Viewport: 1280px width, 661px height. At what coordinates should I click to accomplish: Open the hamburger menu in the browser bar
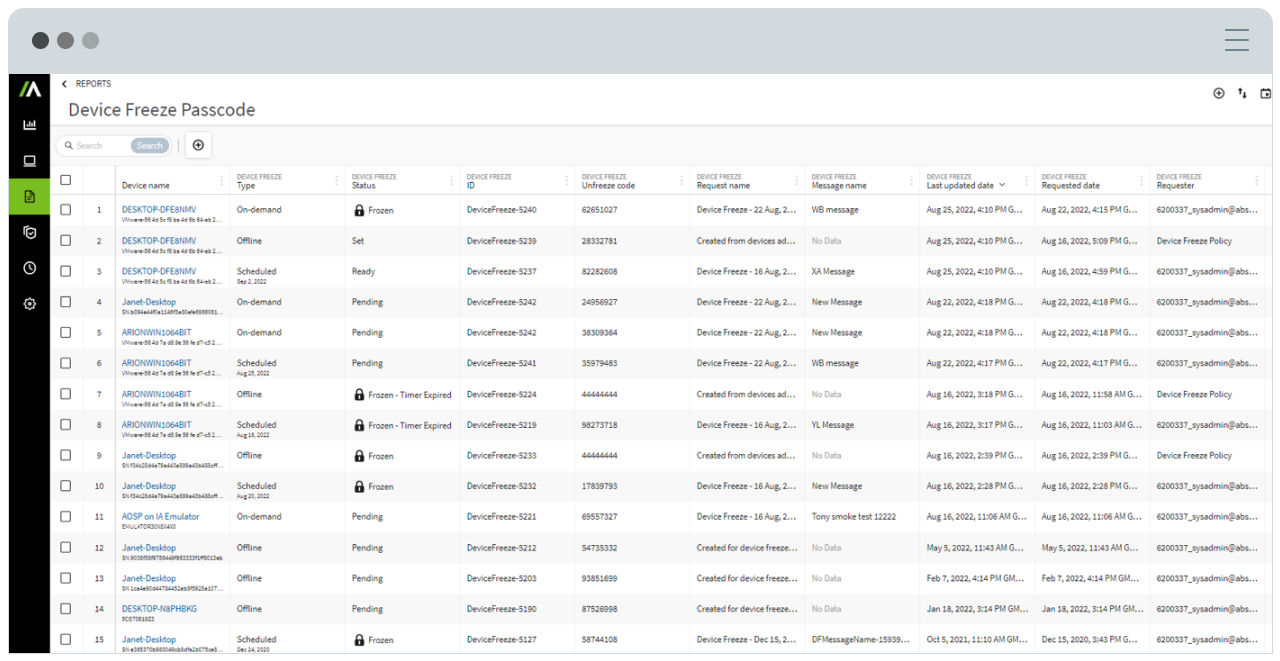click(x=1237, y=40)
